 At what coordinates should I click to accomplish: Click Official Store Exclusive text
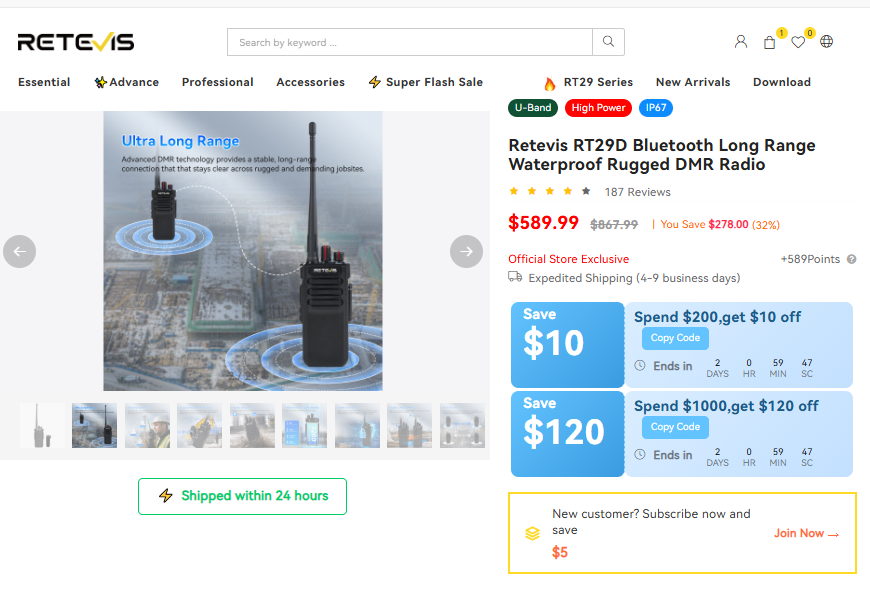click(569, 259)
